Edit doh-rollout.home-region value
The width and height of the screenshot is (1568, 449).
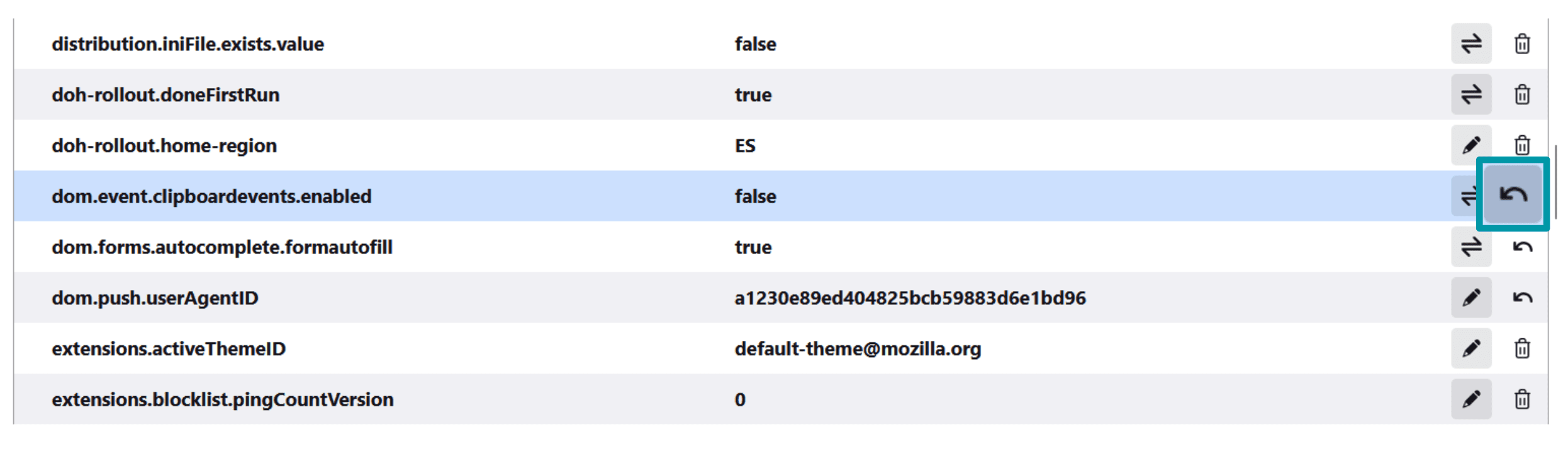click(1471, 145)
